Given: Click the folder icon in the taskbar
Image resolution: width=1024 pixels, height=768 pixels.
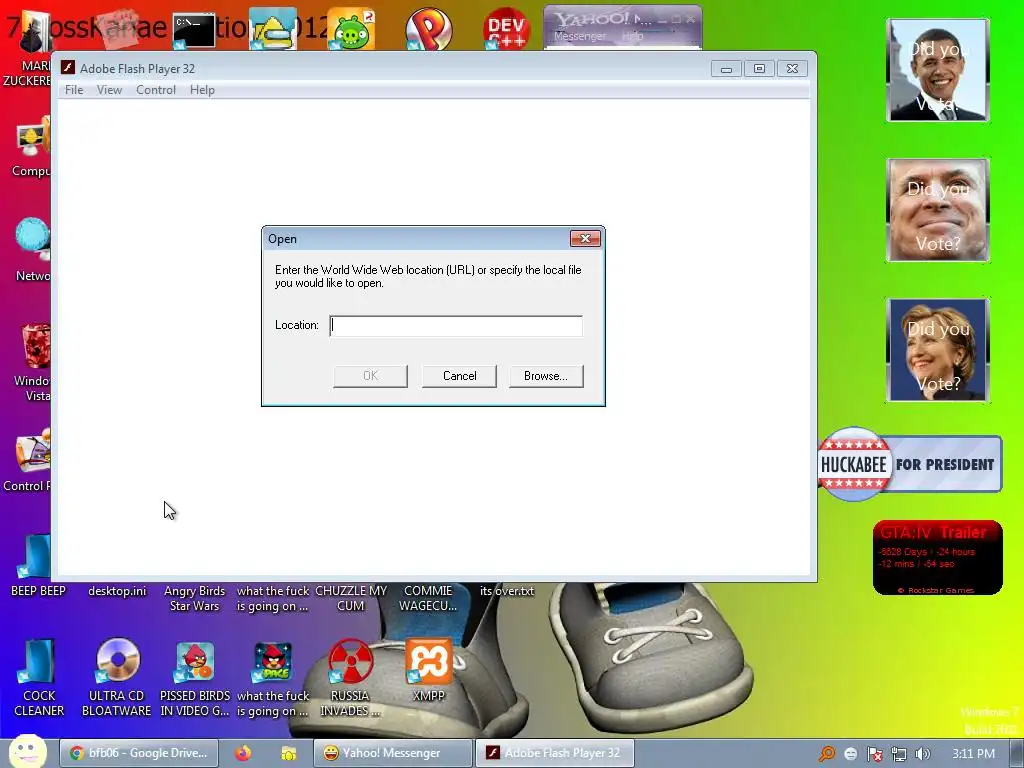Looking at the screenshot, I should click(x=289, y=753).
